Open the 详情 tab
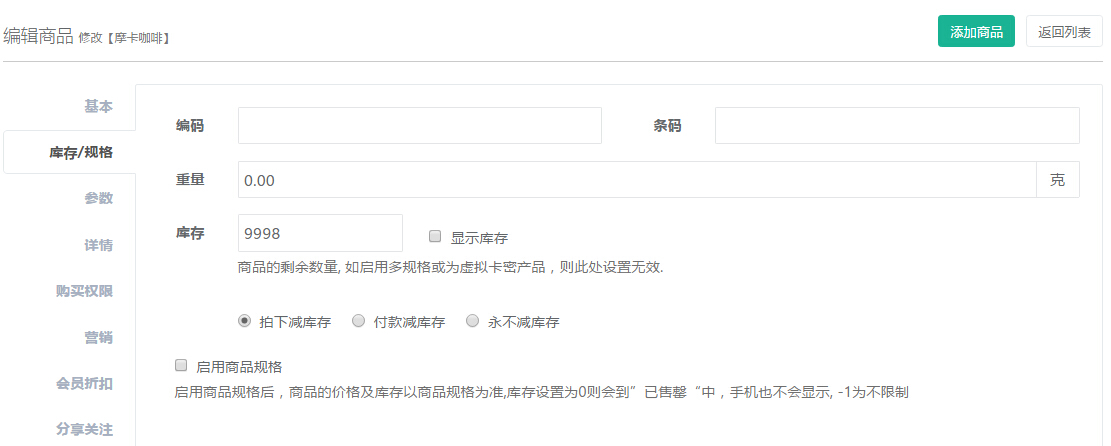This screenshot has height=446, width=1111. coord(98,245)
